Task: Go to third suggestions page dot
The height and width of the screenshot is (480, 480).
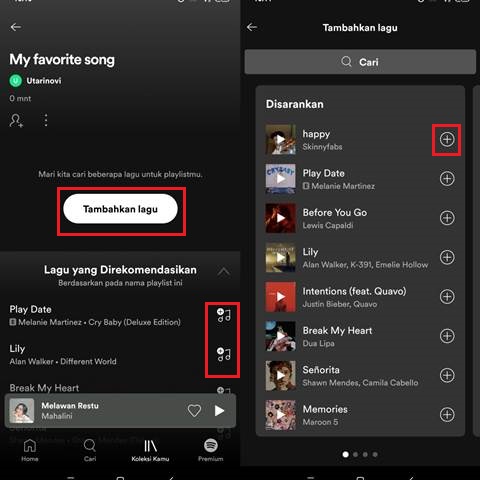Action: pyautogui.click(x=365, y=454)
